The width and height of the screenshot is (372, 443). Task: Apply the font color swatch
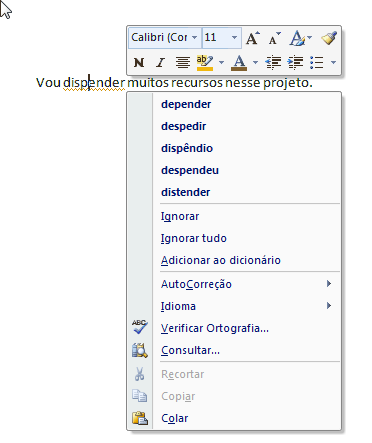(239, 62)
